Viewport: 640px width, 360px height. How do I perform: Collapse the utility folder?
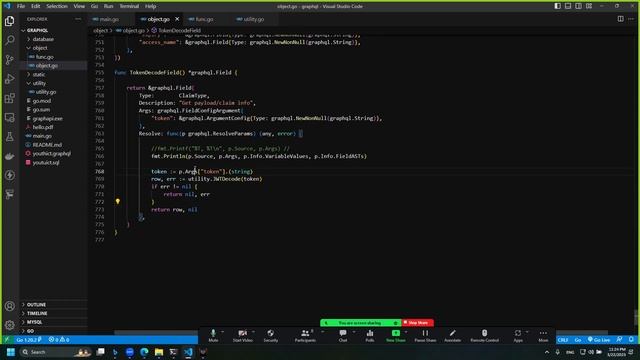tap(39, 83)
